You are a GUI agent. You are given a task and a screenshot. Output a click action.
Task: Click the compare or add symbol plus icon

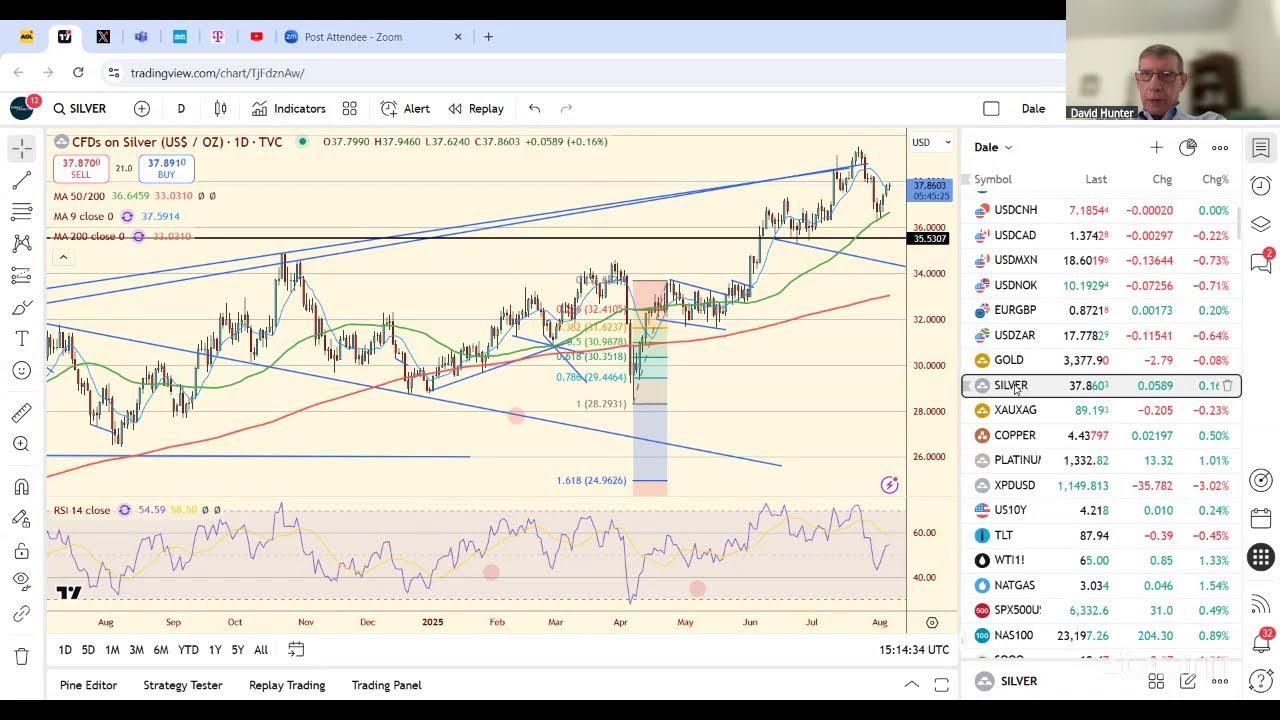[x=142, y=108]
